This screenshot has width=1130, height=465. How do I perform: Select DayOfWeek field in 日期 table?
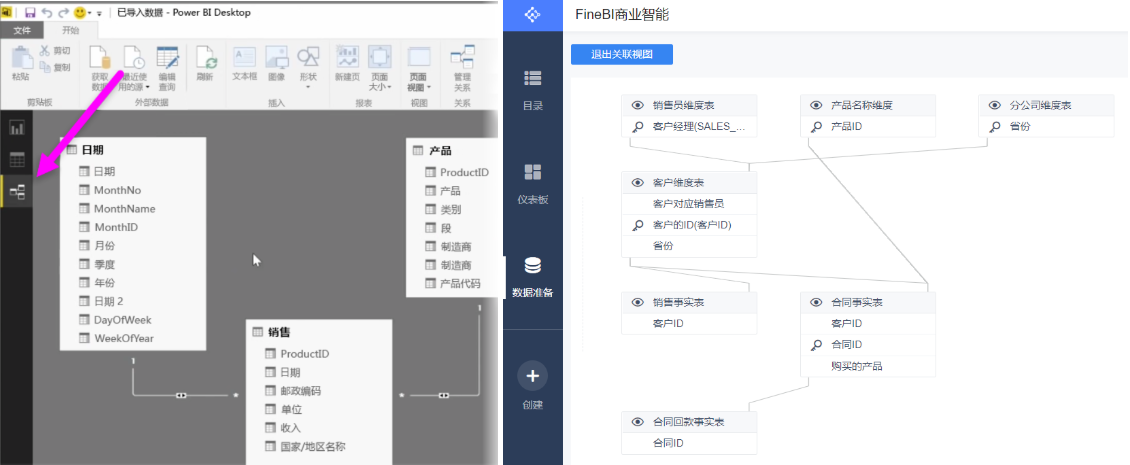pos(123,319)
